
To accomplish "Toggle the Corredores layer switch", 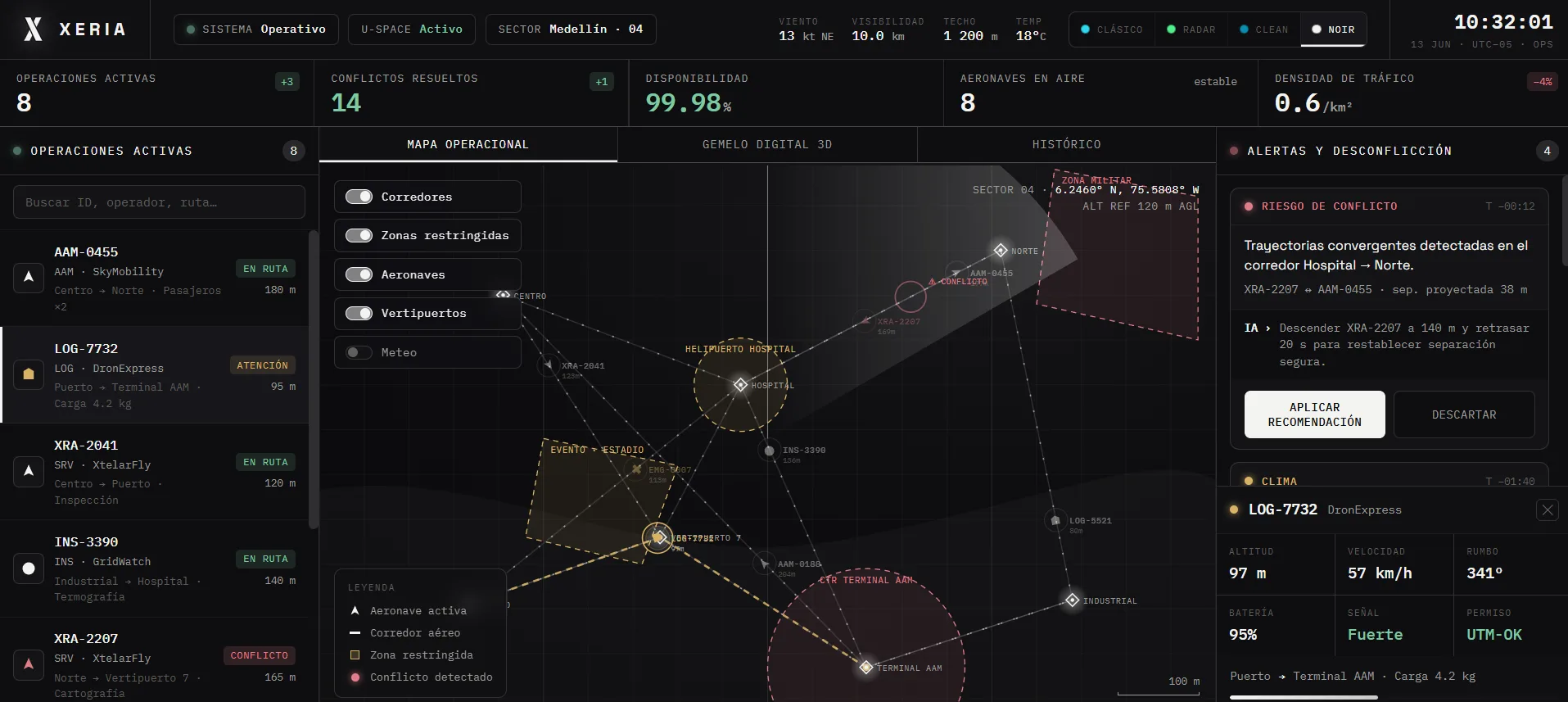I will pos(359,197).
